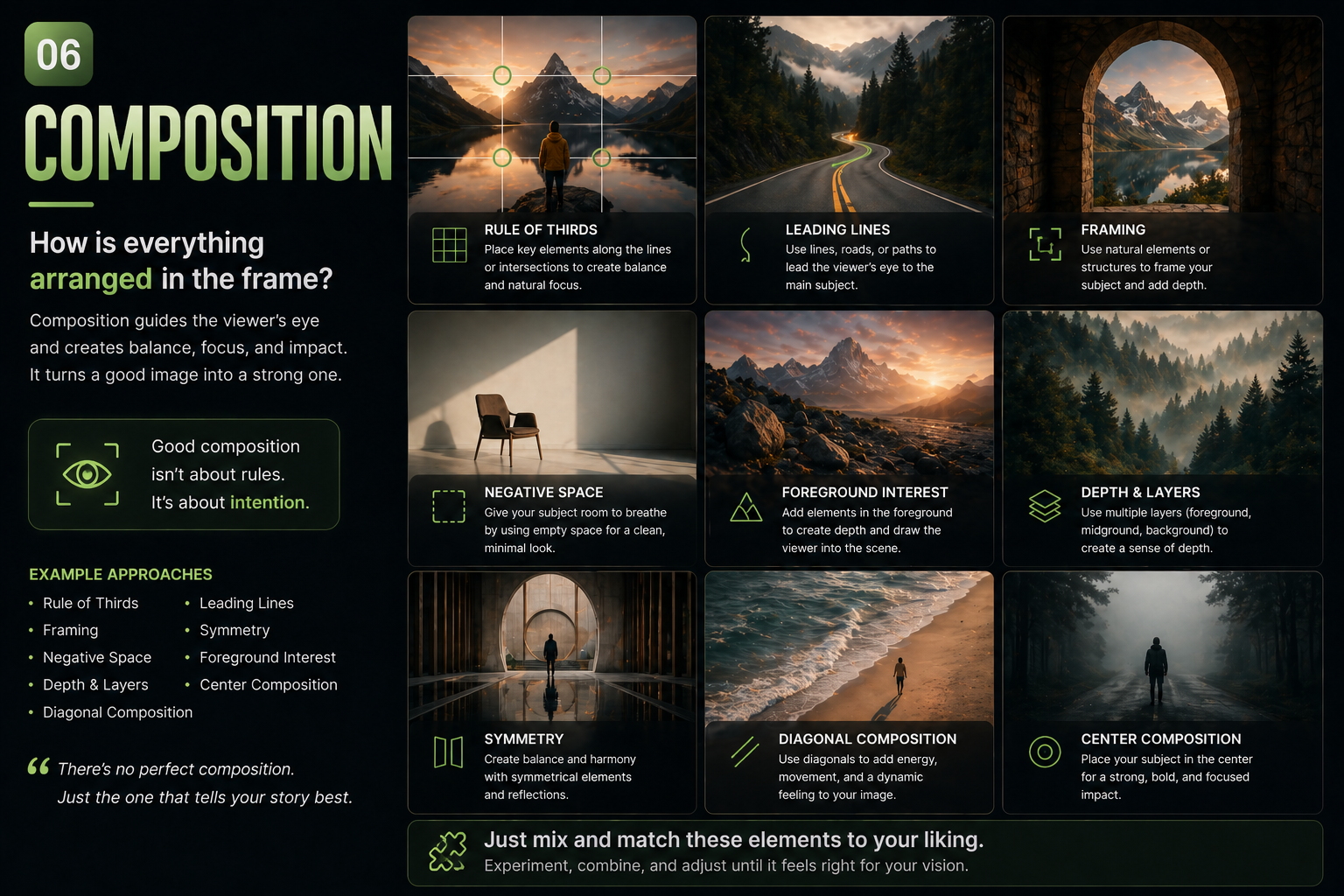Select the 06 chapter number badge

[59, 54]
